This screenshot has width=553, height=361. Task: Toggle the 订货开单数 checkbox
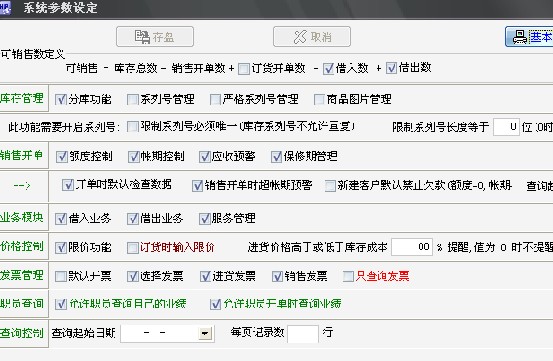pos(244,68)
